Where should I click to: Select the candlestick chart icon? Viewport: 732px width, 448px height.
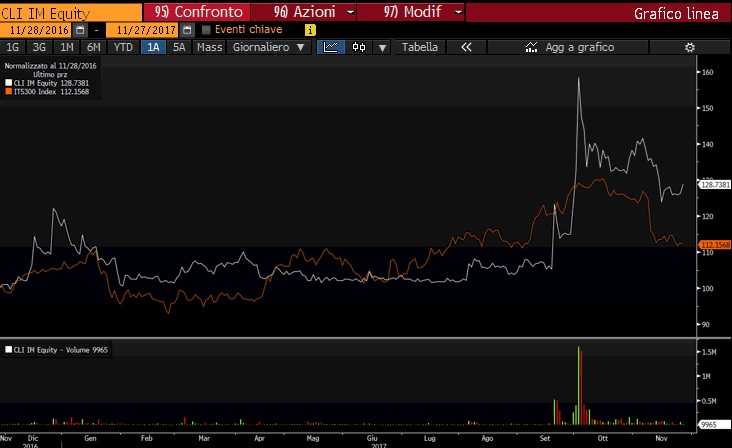359,47
